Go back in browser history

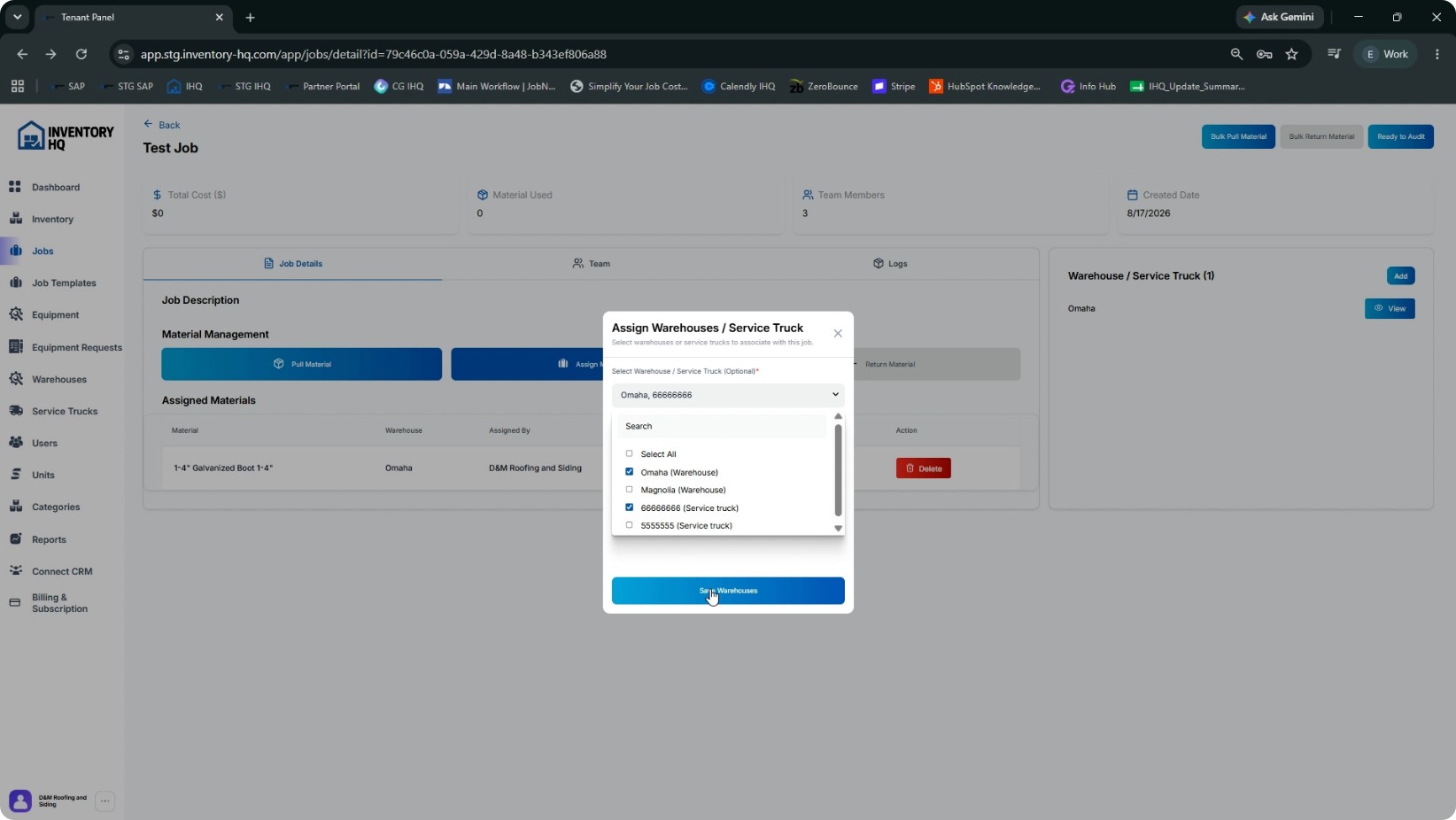click(x=22, y=54)
